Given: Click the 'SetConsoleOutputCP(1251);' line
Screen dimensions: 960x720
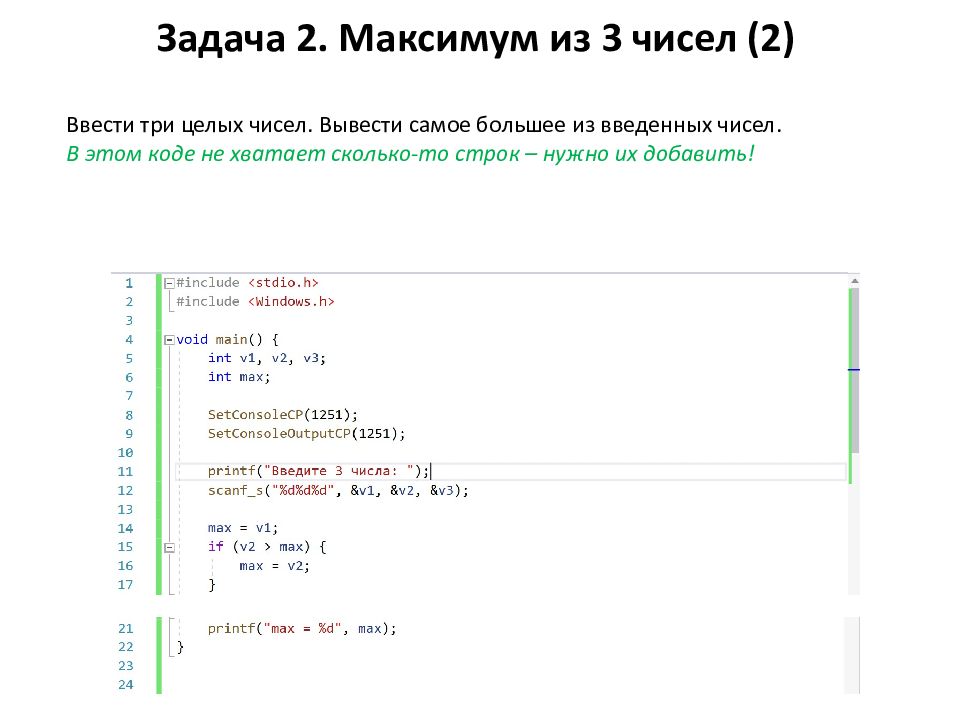Looking at the screenshot, I should click(x=307, y=433).
